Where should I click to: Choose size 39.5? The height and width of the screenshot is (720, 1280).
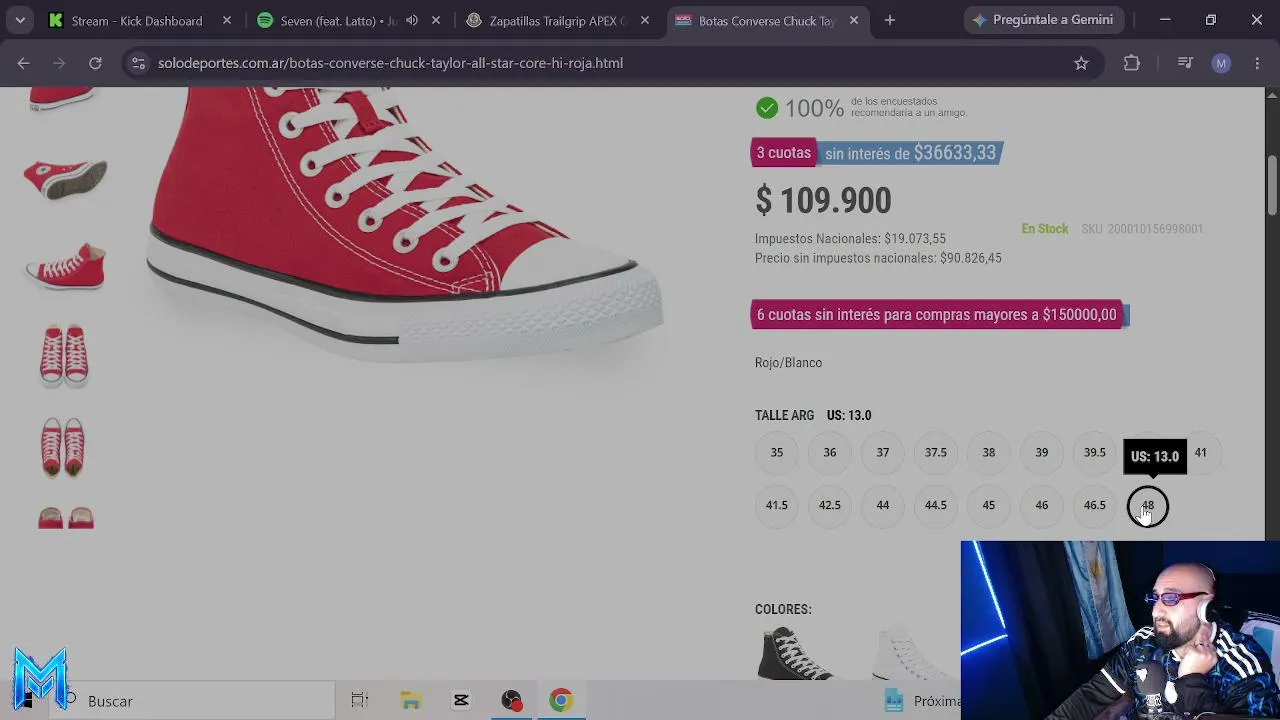(x=1095, y=453)
